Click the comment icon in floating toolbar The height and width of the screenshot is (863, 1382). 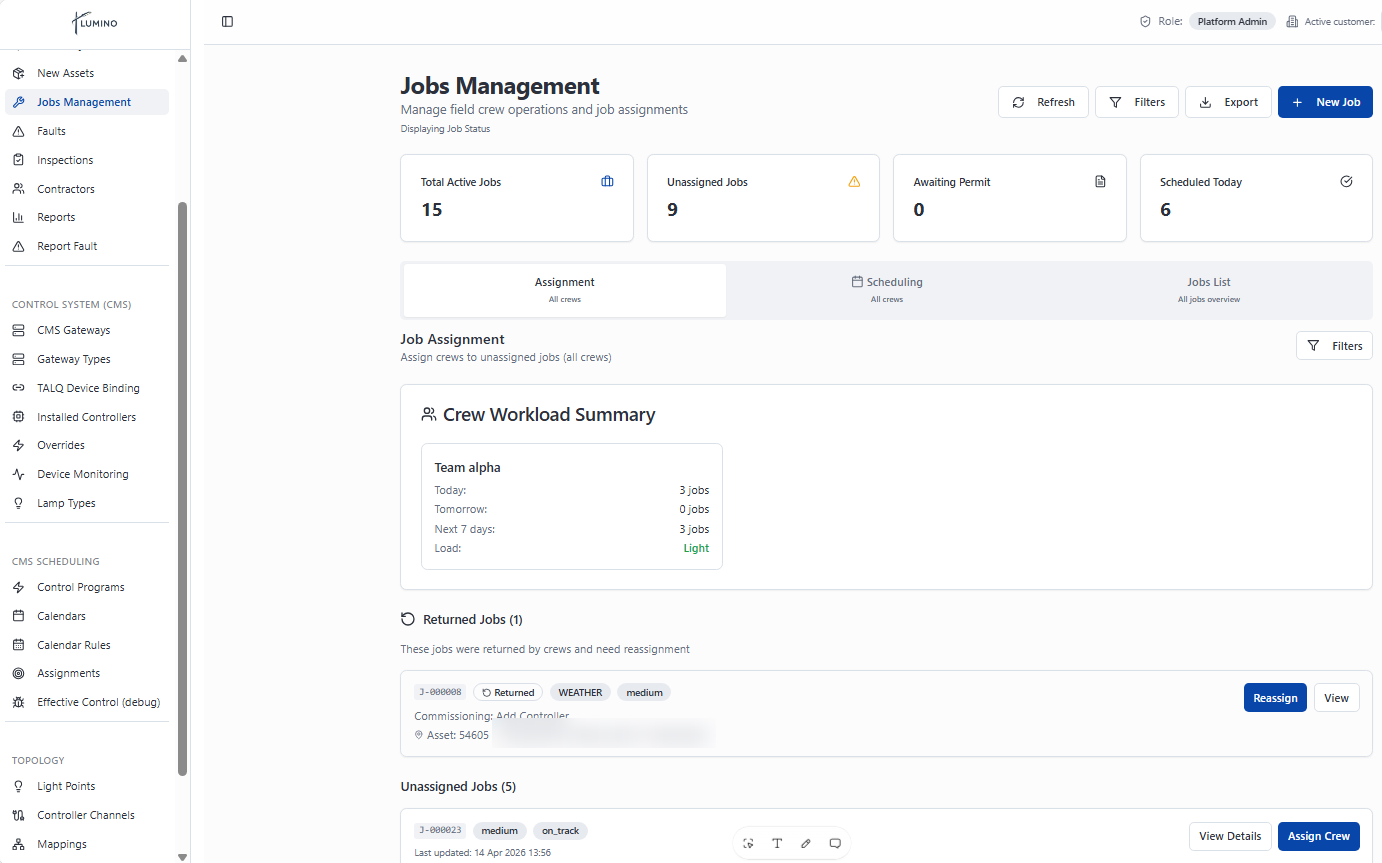pos(835,843)
